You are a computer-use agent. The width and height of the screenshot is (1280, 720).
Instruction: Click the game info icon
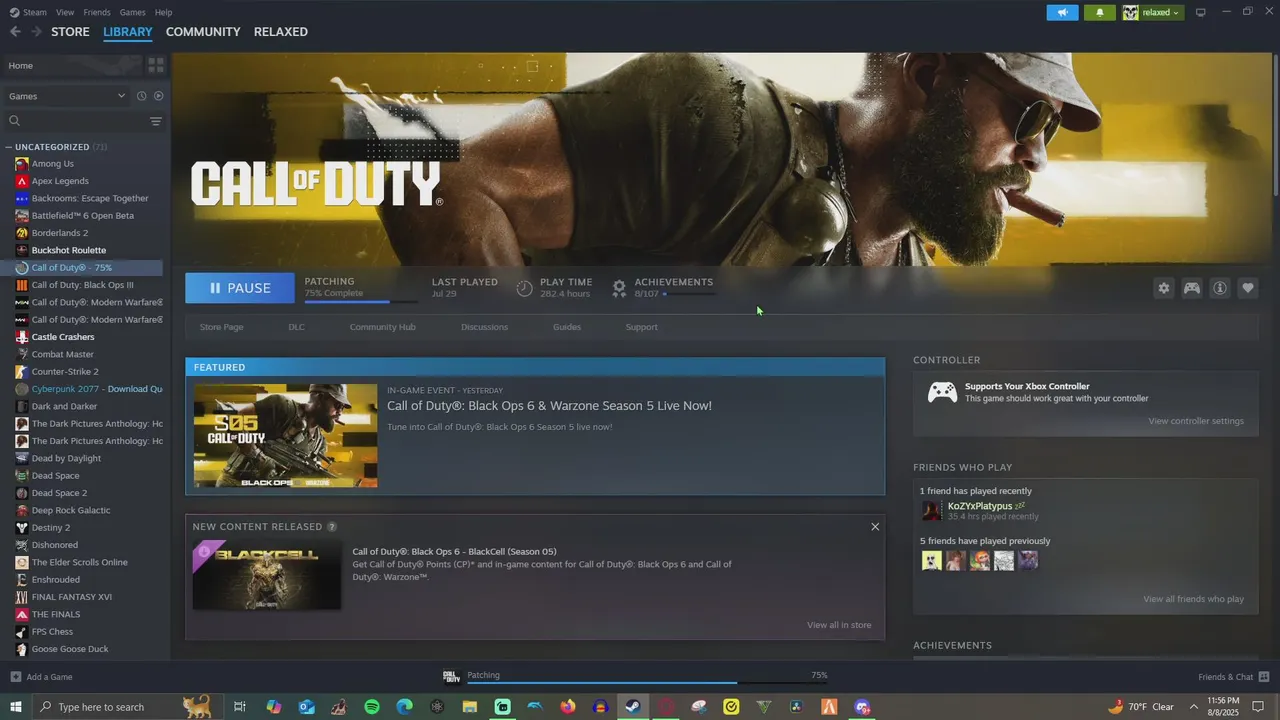[x=1220, y=288]
